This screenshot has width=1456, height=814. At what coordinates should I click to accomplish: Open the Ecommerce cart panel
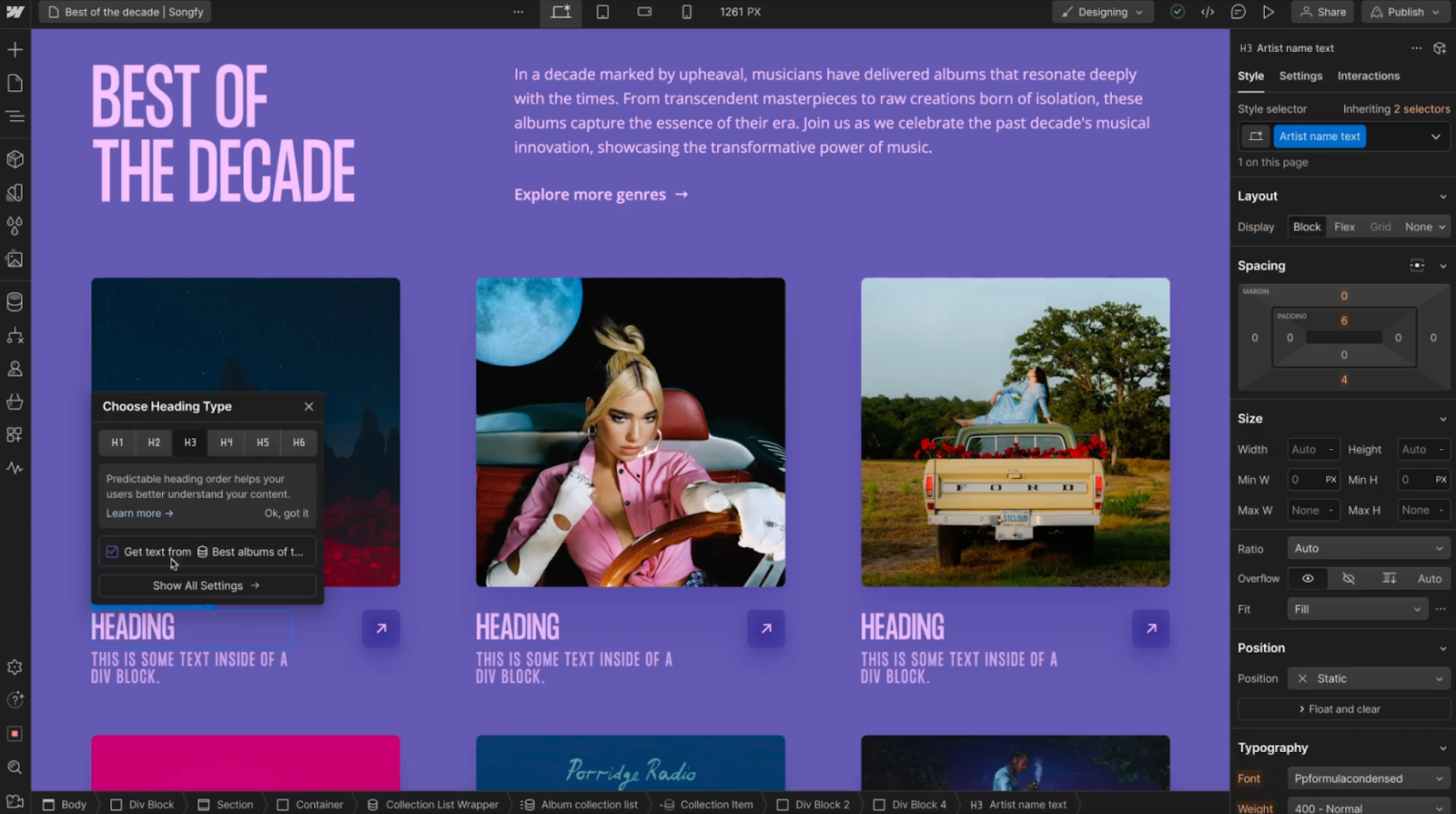pyautogui.click(x=15, y=402)
